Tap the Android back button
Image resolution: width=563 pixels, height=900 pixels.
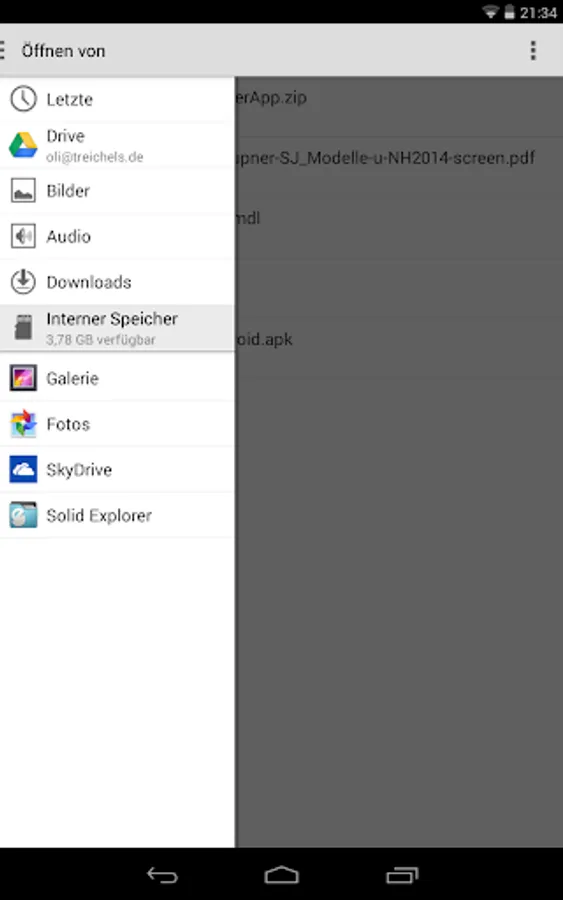coord(162,875)
